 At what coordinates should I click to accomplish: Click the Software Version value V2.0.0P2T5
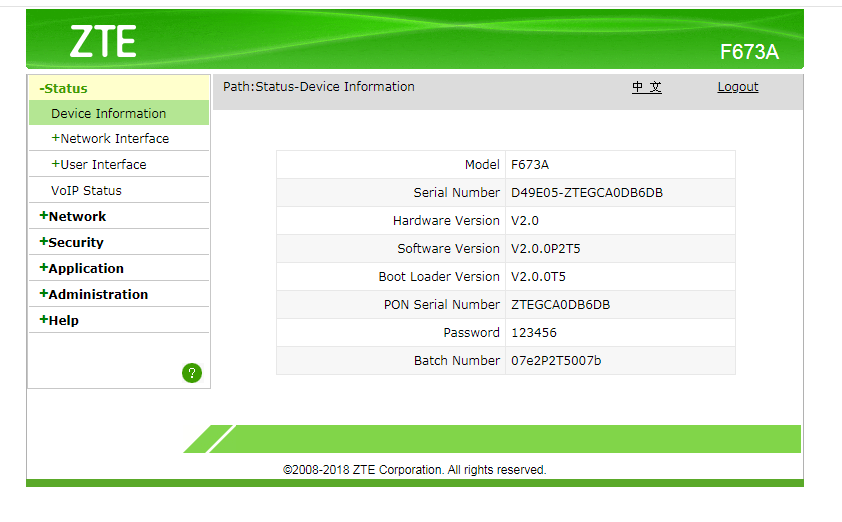(x=546, y=249)
